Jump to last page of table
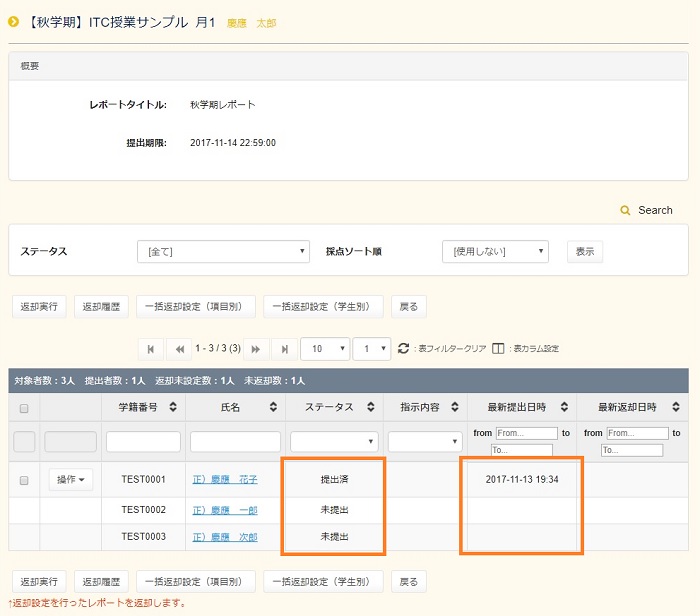This screenshot has width=700, height=616. tap(285, 349)
